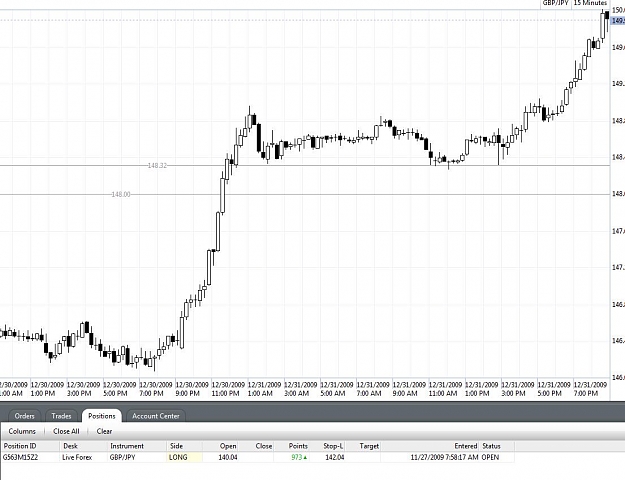Click the stop-loss value 142.04
Image resolution: width=625 pixels, height=480 pixels.
[335, 457]
